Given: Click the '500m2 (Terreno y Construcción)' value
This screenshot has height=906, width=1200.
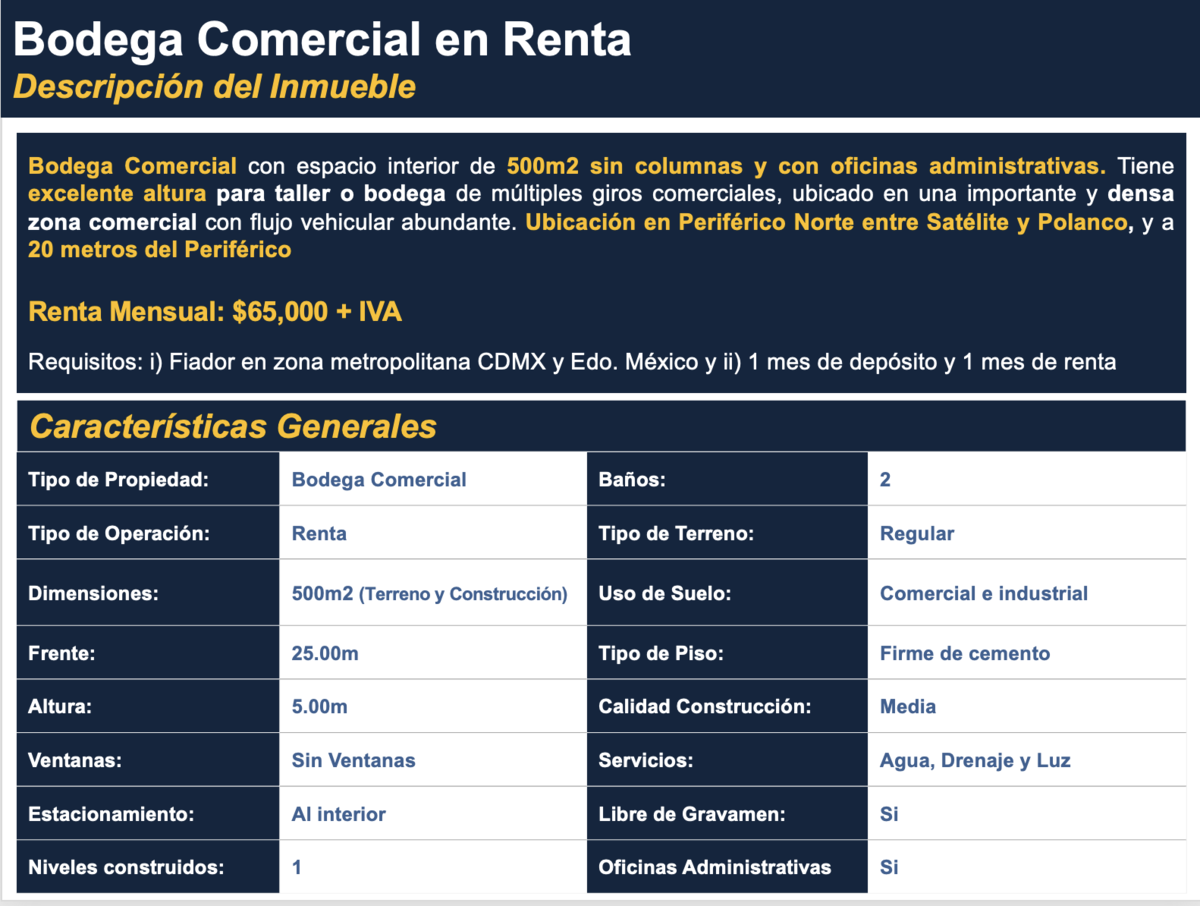Looking at the screenshot, I should (429, 593).
